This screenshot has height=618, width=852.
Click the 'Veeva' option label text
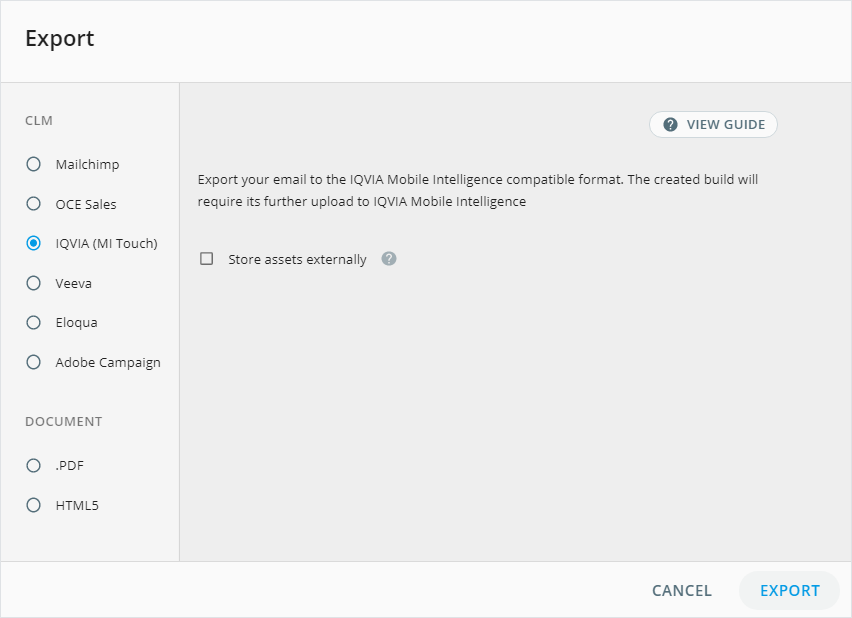point(73,283)
